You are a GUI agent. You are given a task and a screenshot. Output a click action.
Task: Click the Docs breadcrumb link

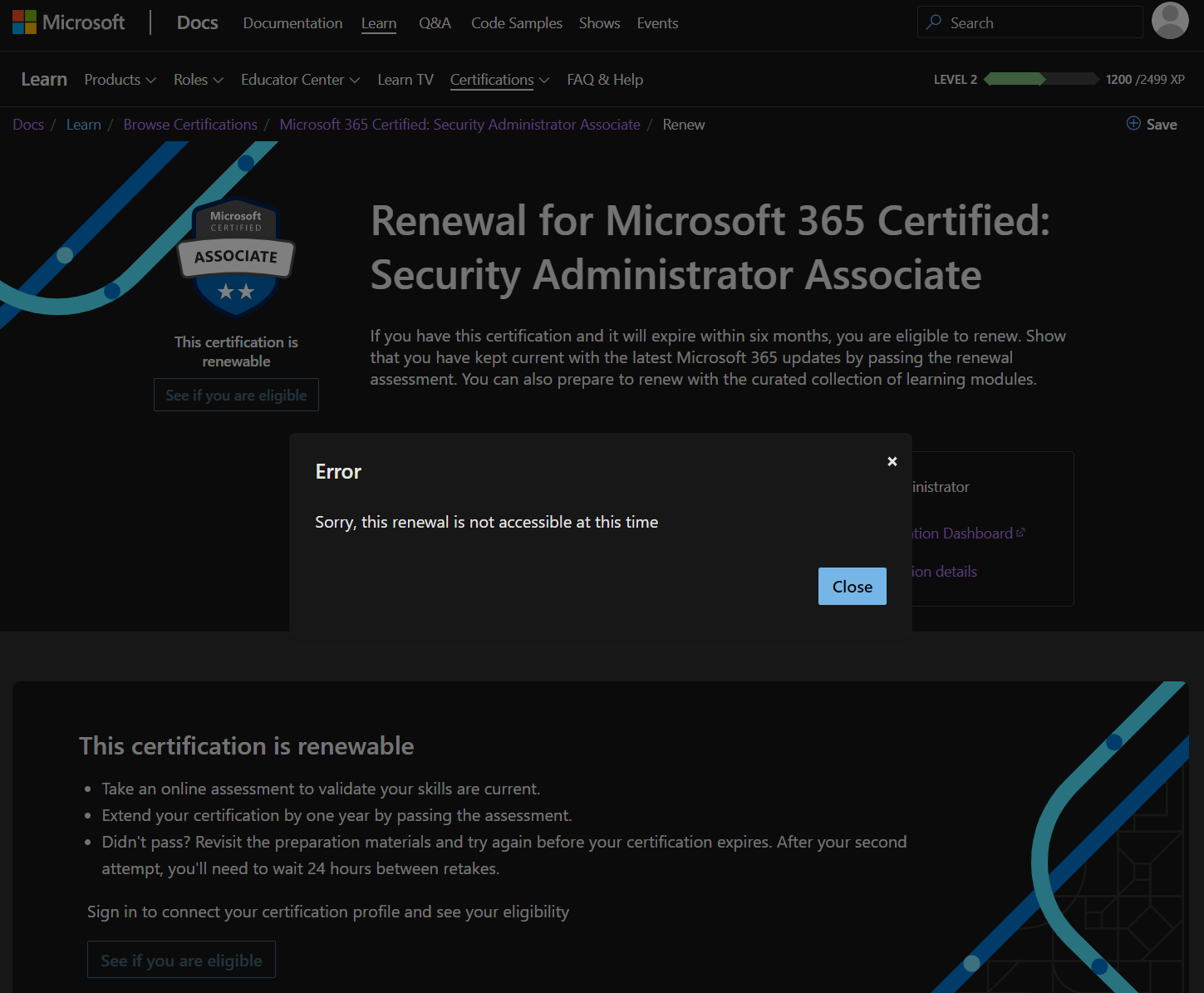point(27,124)
